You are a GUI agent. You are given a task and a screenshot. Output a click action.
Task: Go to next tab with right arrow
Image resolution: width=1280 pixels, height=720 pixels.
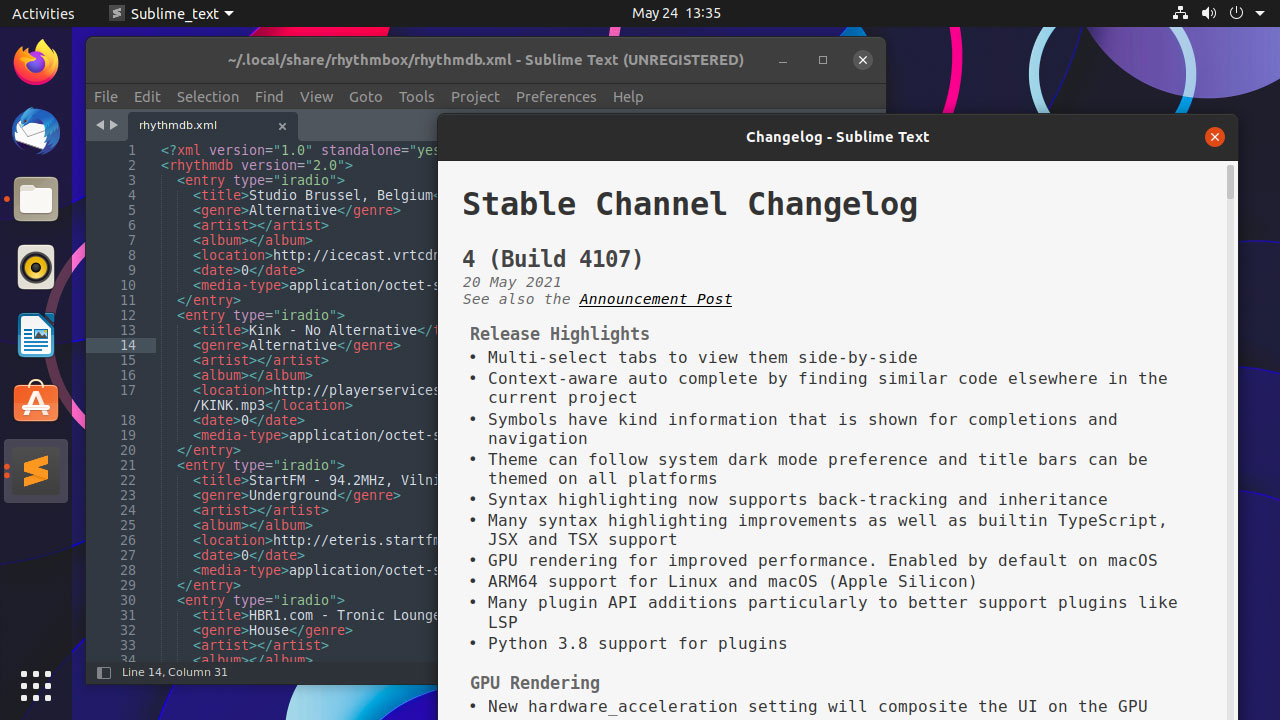point(114,125)
